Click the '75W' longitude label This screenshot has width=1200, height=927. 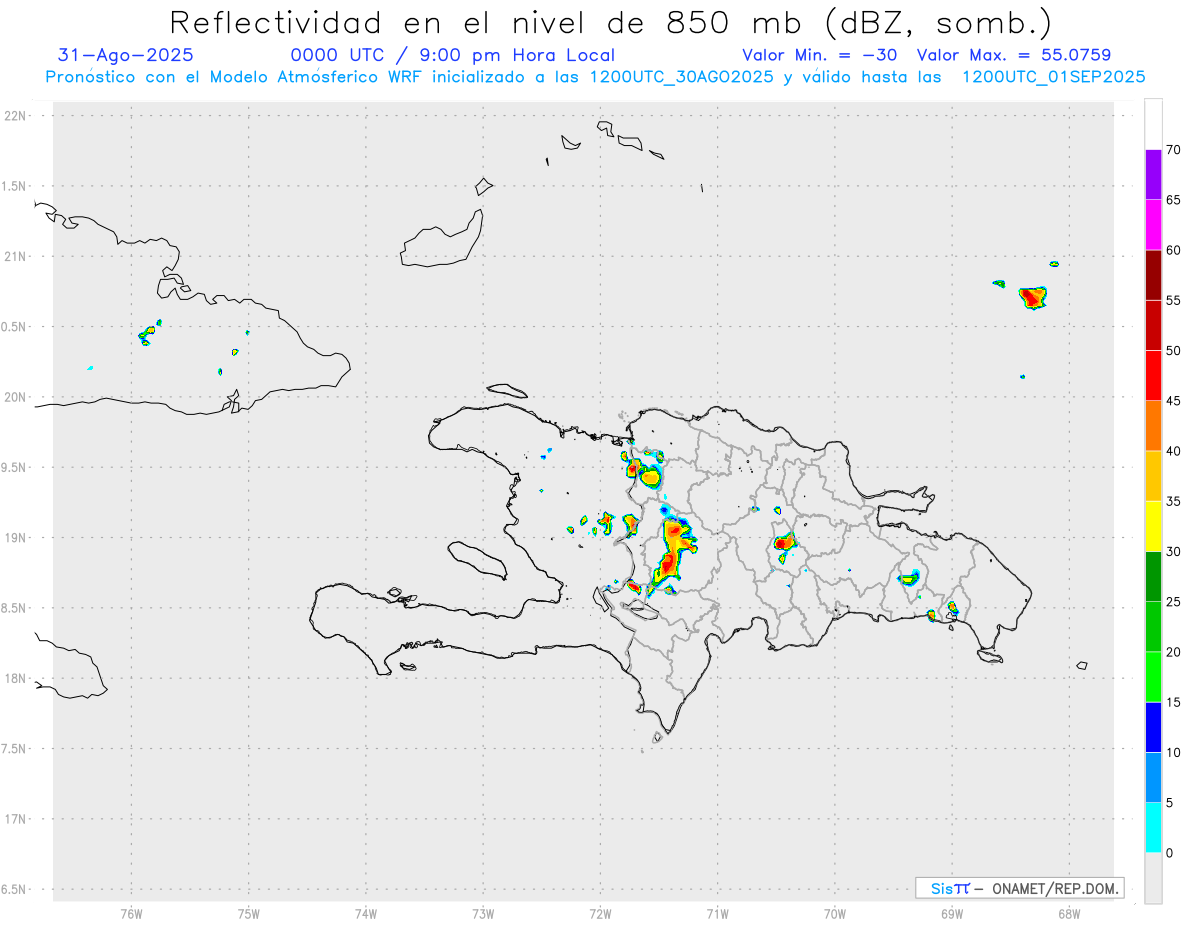click(249, 913)
